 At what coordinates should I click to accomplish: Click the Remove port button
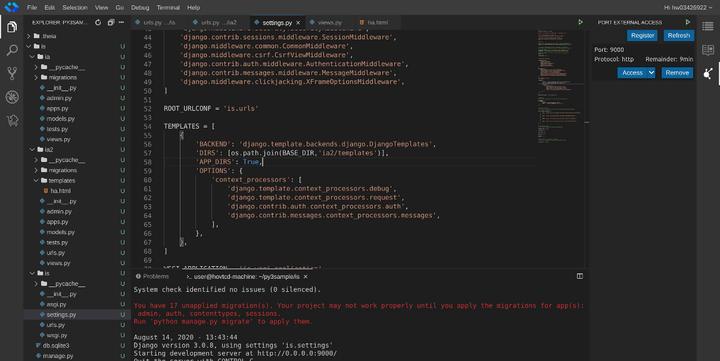click(677, 73)
